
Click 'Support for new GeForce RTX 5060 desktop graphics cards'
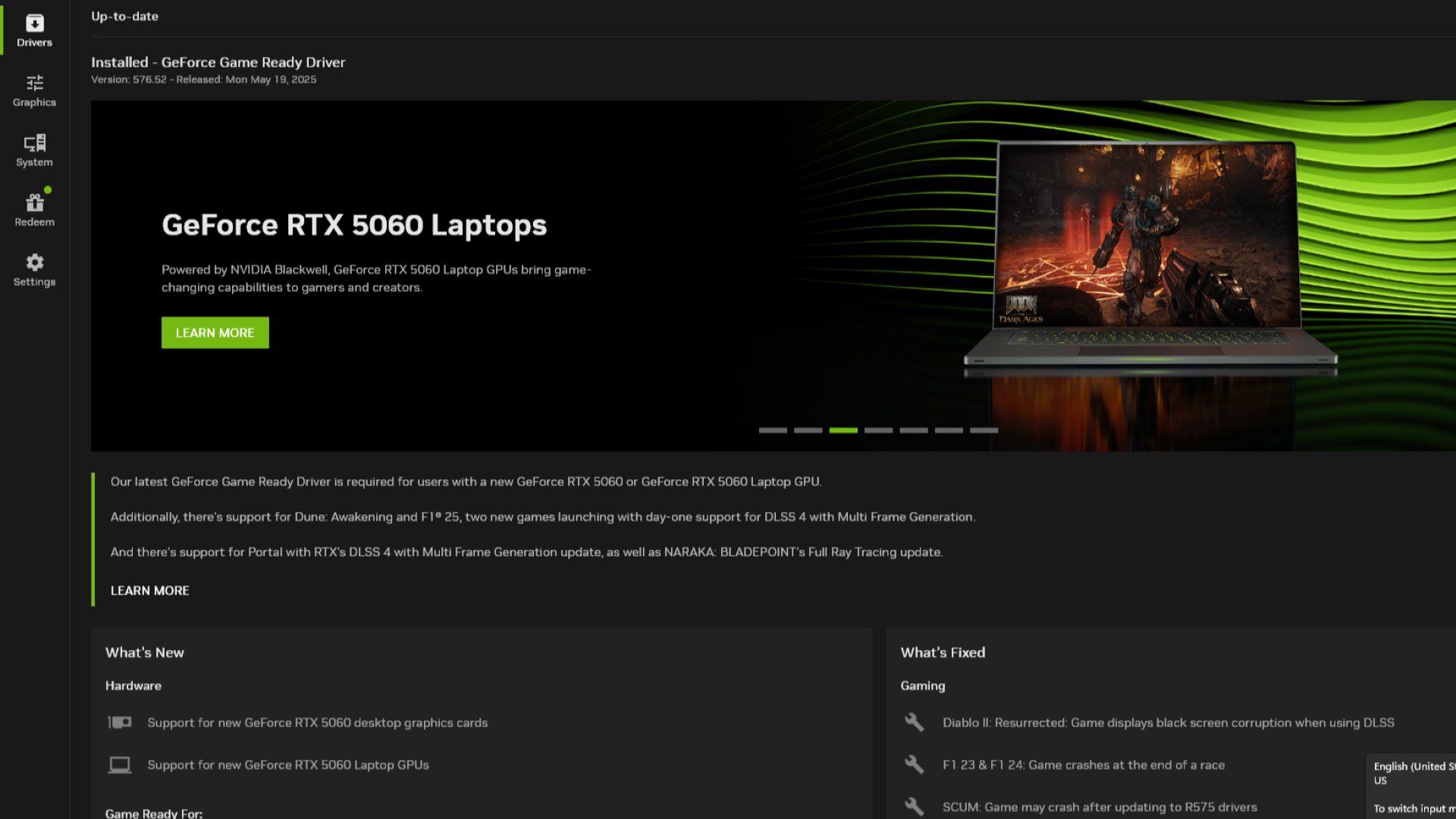tap(318, 723)
